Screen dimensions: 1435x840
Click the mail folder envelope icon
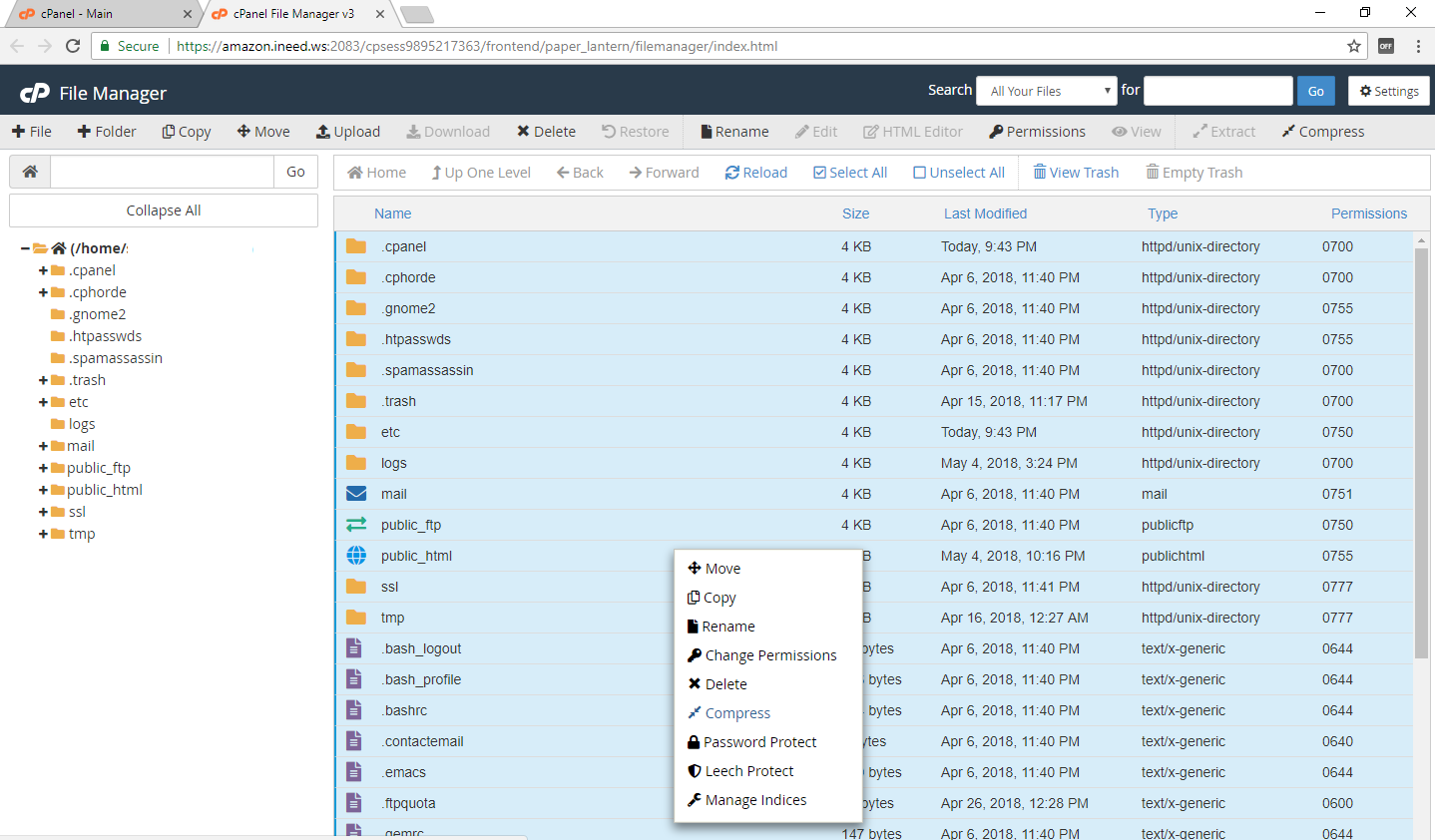tap(356, 494)
